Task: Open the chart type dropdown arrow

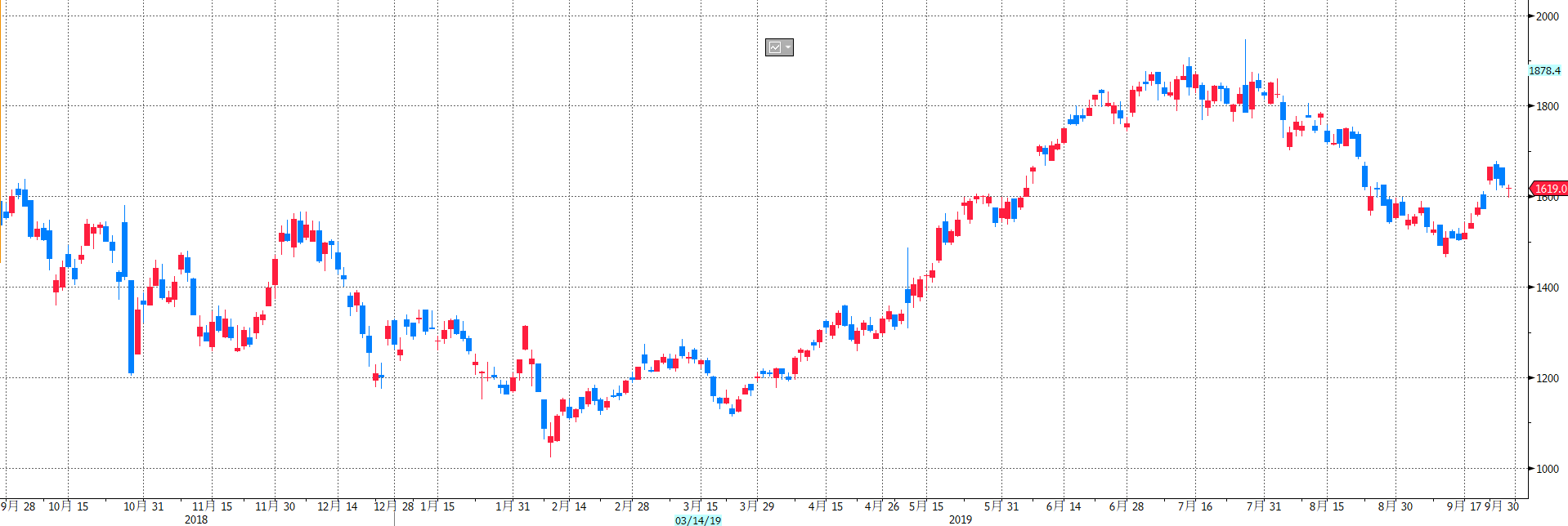Action: point(787,47)
